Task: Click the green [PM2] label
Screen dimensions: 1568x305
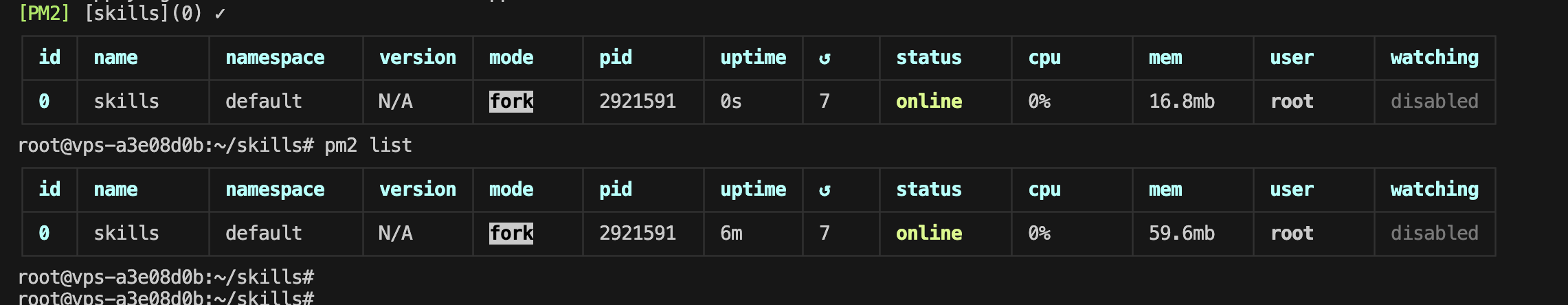Action: 44,14
